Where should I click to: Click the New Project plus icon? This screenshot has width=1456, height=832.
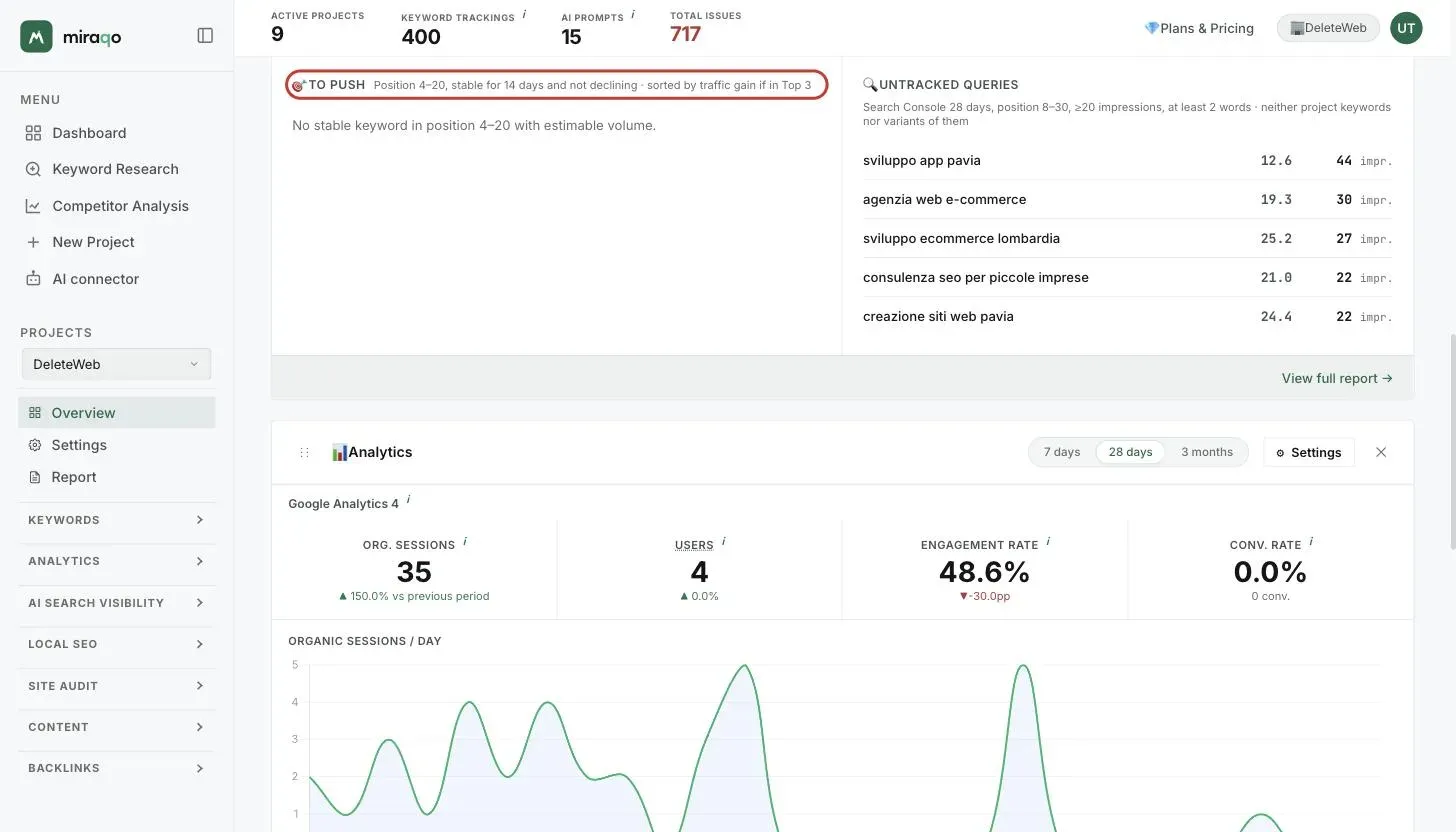coord(33,242)
